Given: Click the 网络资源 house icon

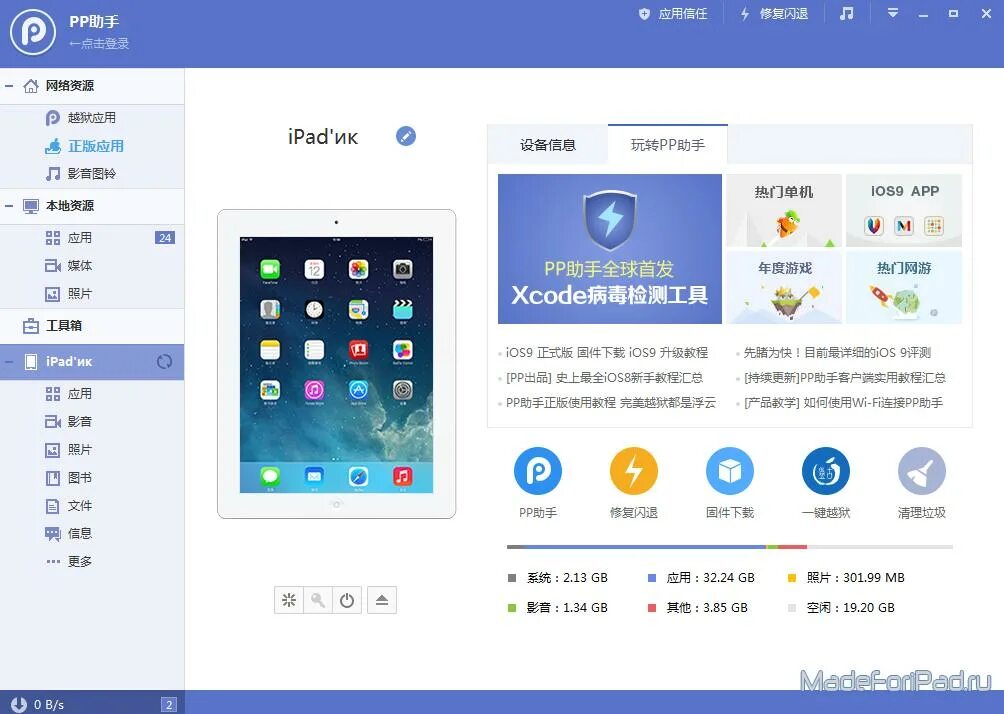Looking at the screenshot, I should coord(30,86).
